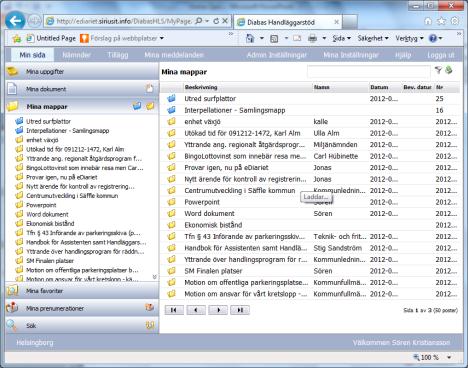468x368 pixels.
Task: Click the green icon next to filter funnel
Action: (449, 70)
